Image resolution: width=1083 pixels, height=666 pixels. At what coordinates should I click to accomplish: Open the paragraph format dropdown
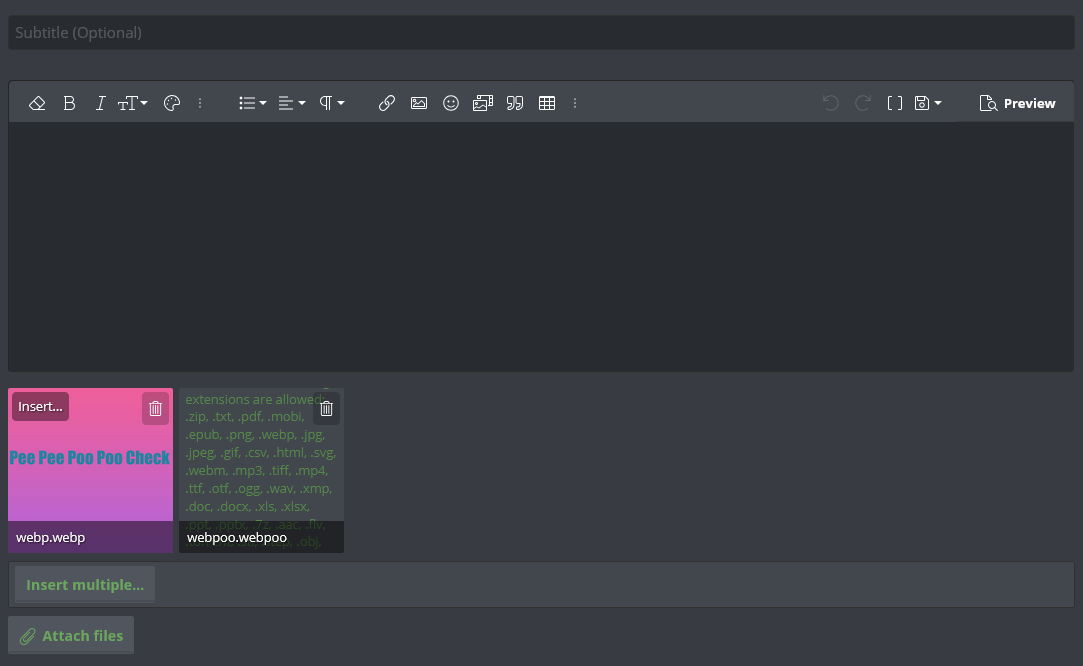(x=332, y=103)
